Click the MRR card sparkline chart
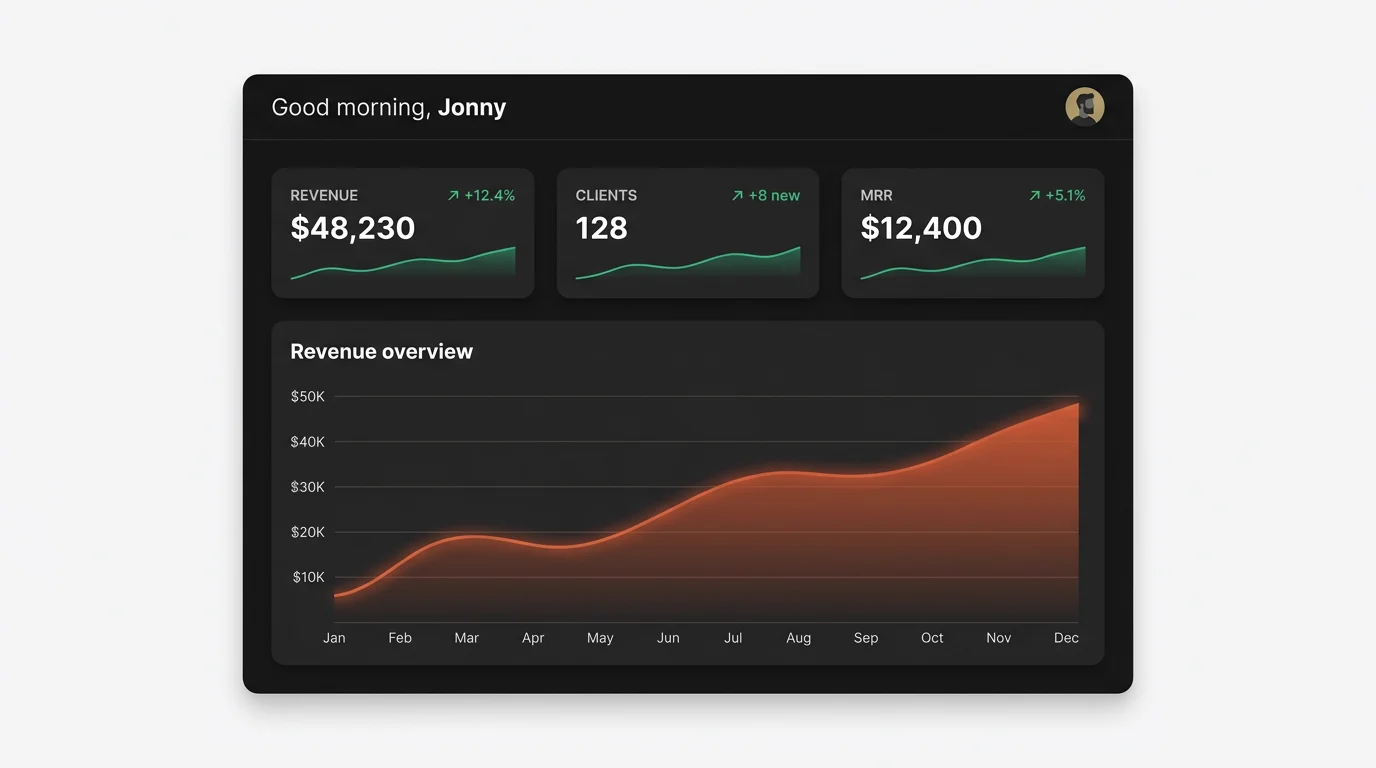 click(973, 263)
